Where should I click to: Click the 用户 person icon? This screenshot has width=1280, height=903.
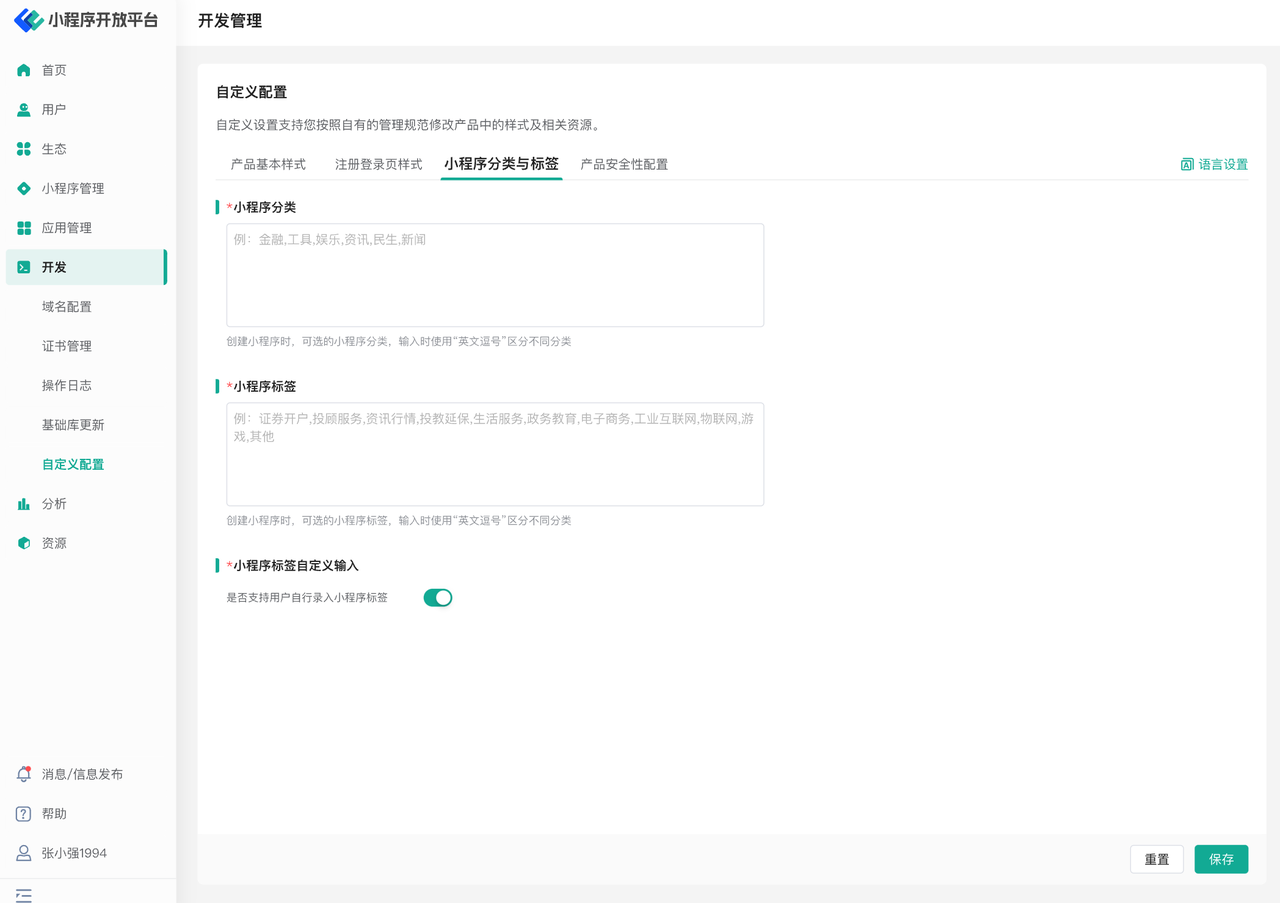[x=24, y=110]
